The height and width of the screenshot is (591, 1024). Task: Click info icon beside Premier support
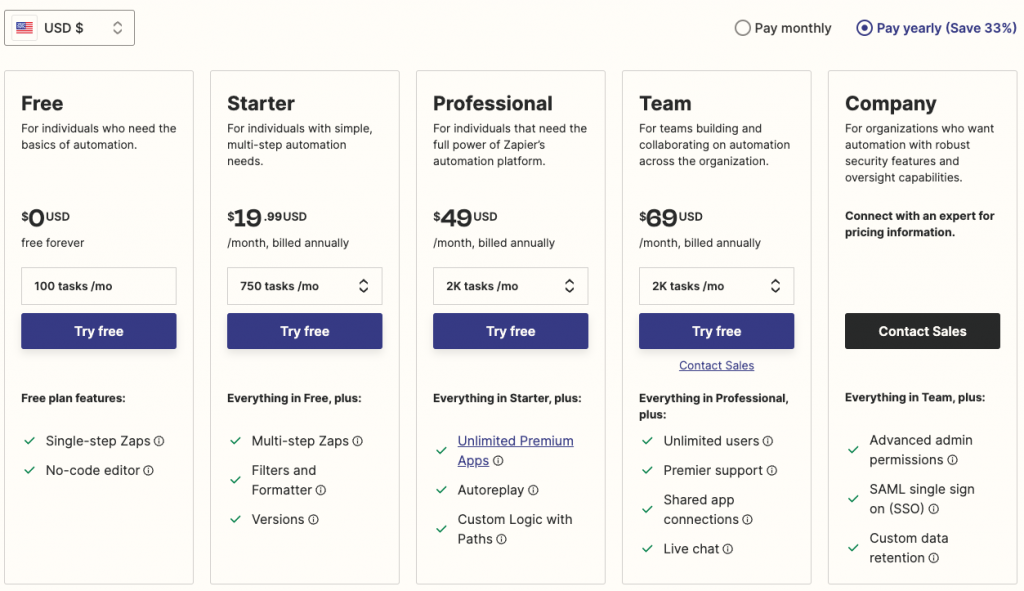click(772, 470)
